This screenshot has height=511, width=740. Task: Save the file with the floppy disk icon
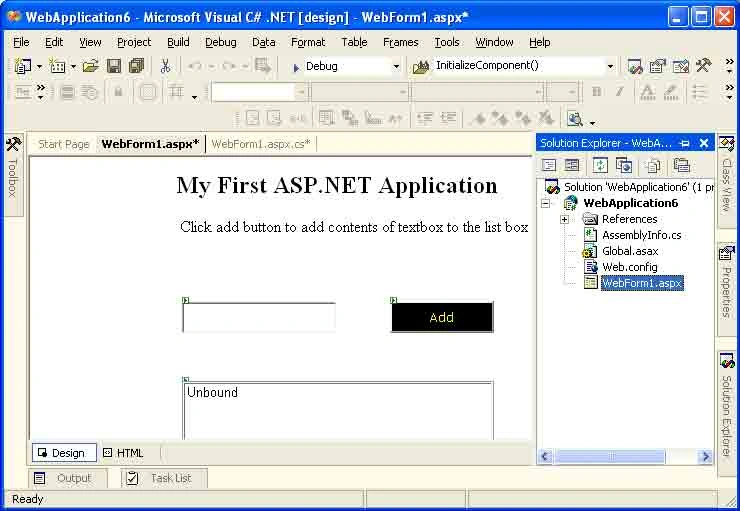click(114, 66)
